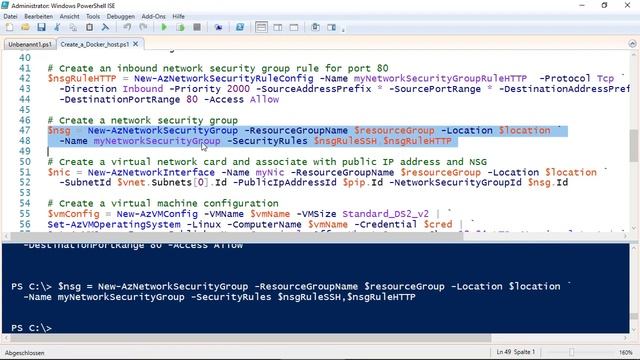Click $nsgRuleSSH,$nsgRuleHTTP in the console output
The width and height of the screenshot is (640, 360).
click(x=347, y=297)
